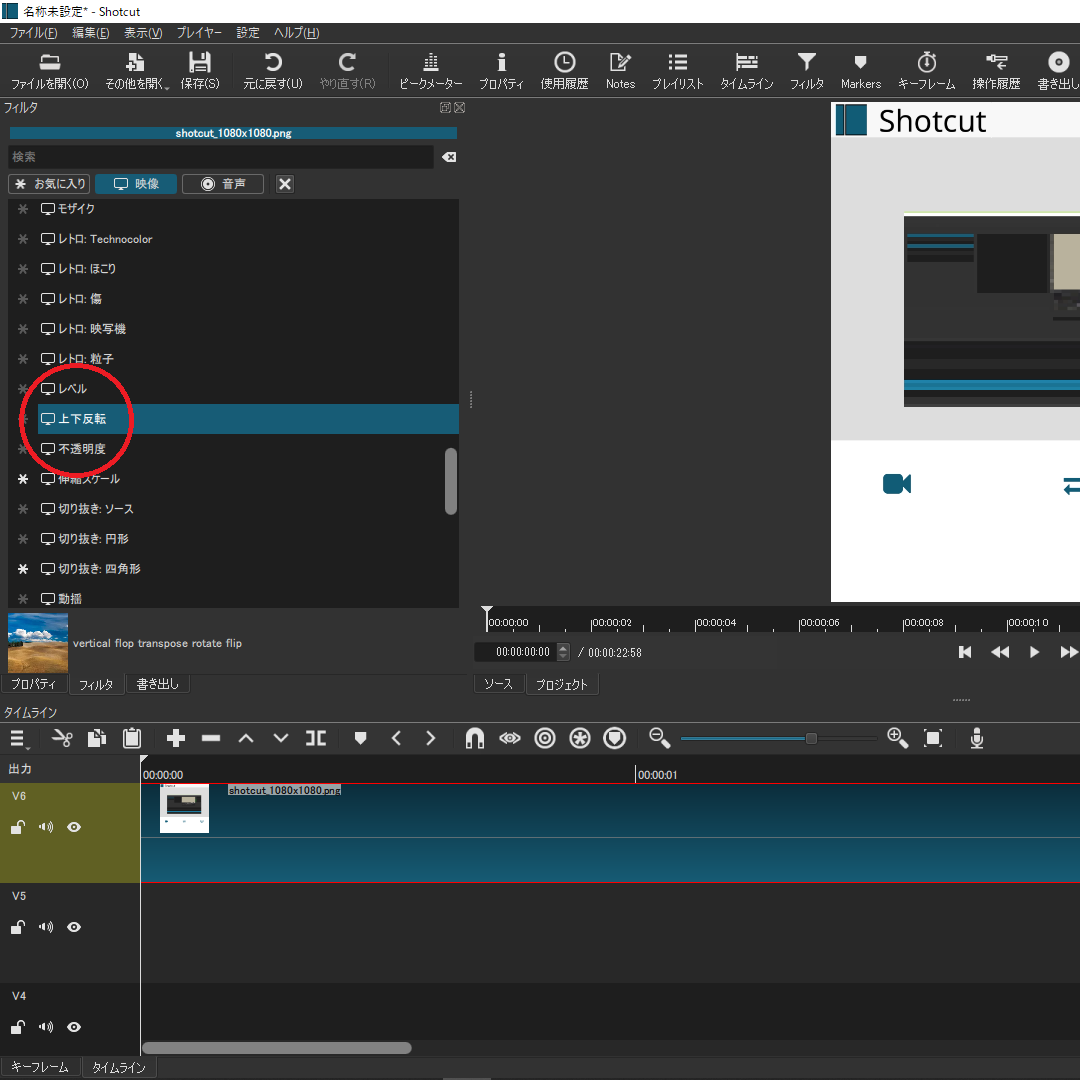Lock track V4
Image resolution: width=1080 pixels, height=1080 pixels.
point(16,1027)
